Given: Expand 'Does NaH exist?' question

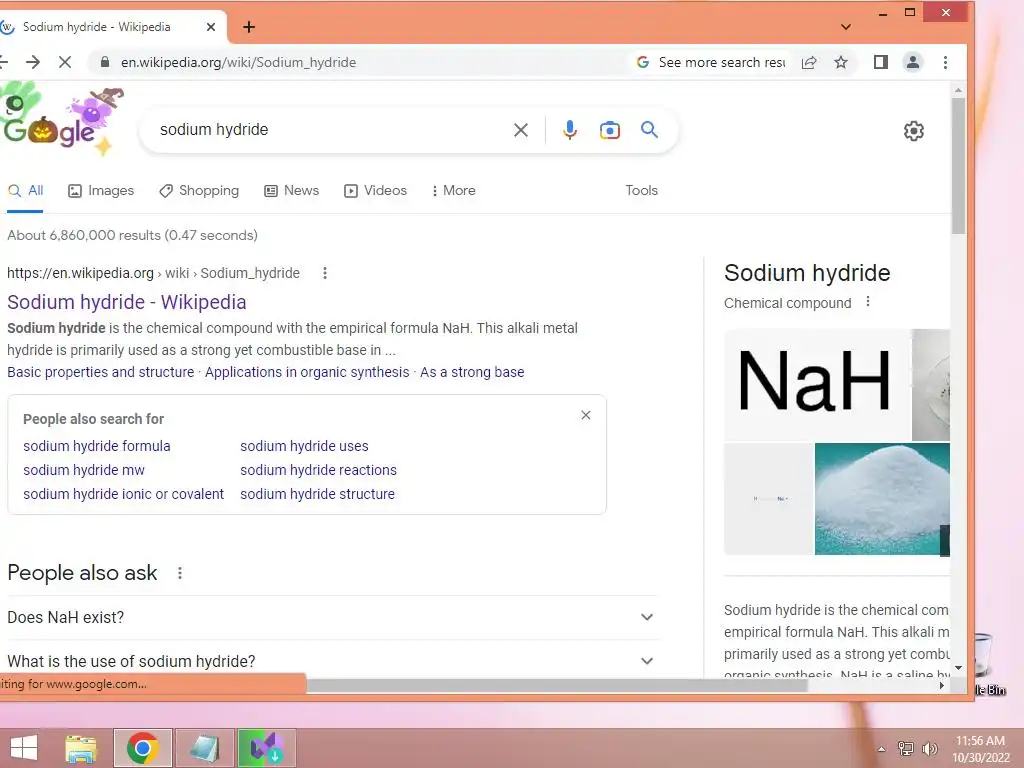Looking at the screenshot, I should point(331,617).
